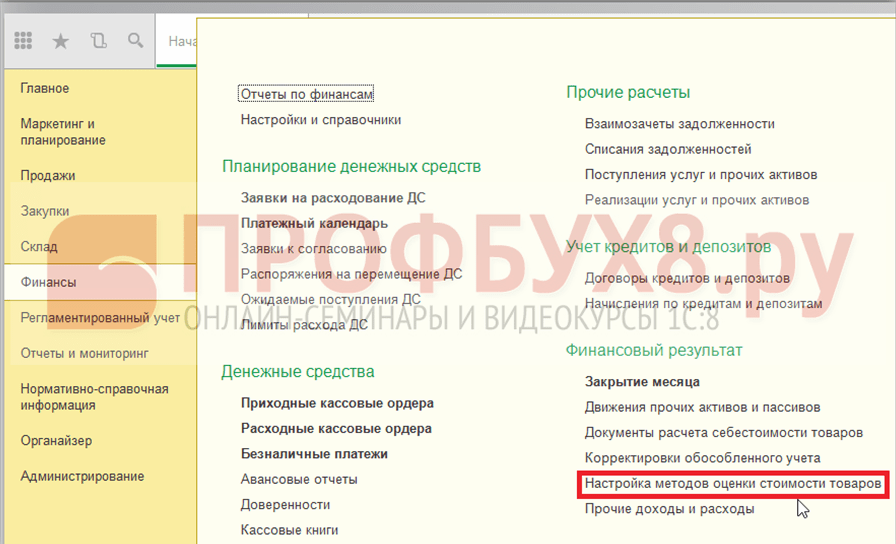
Task: Click the Финансовый результат heading
Action: coord(654,350)
